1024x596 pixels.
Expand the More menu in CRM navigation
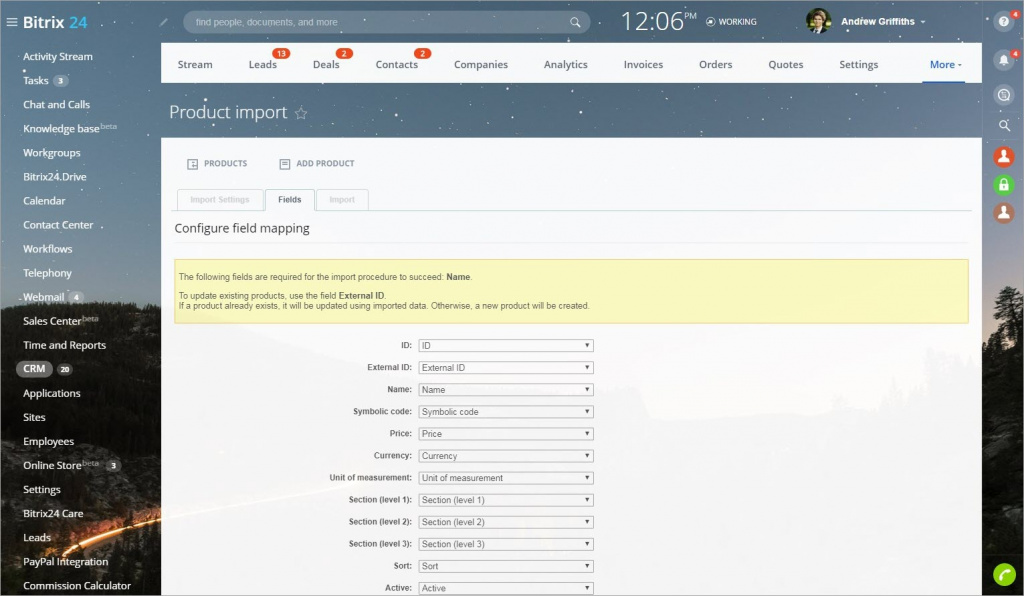(945, 65)
